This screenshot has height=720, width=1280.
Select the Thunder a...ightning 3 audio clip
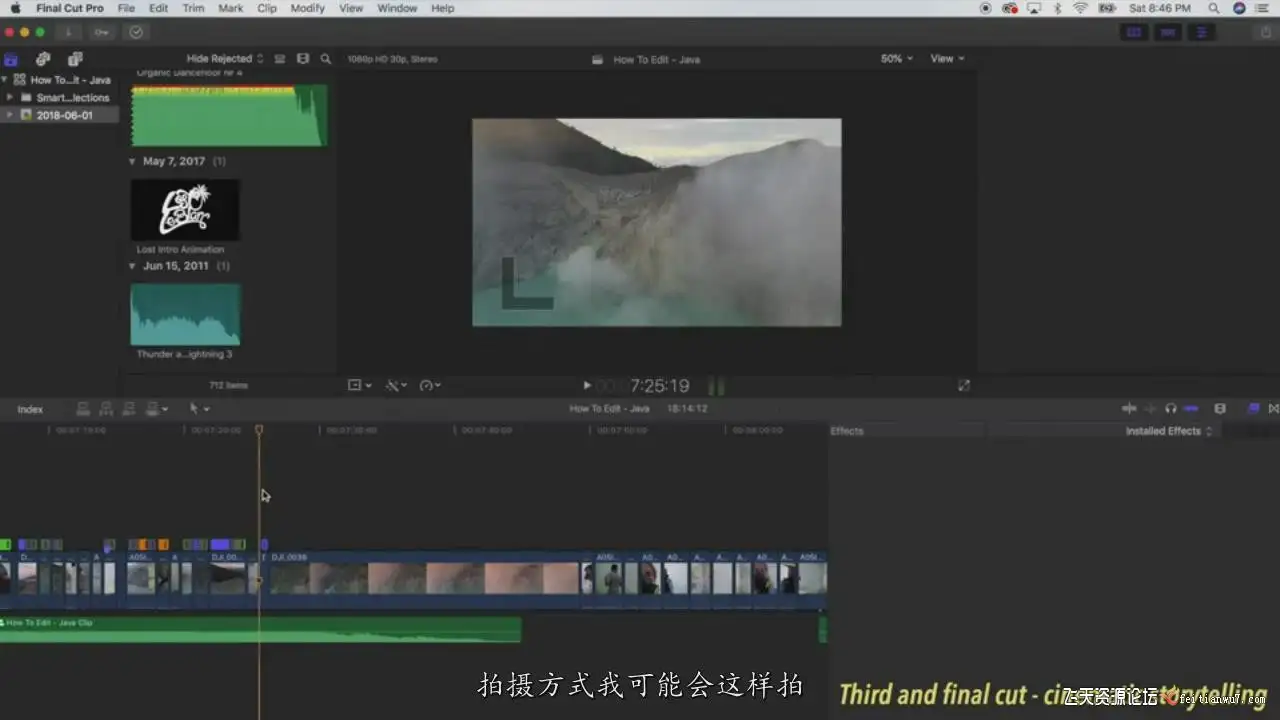(185, 315)
